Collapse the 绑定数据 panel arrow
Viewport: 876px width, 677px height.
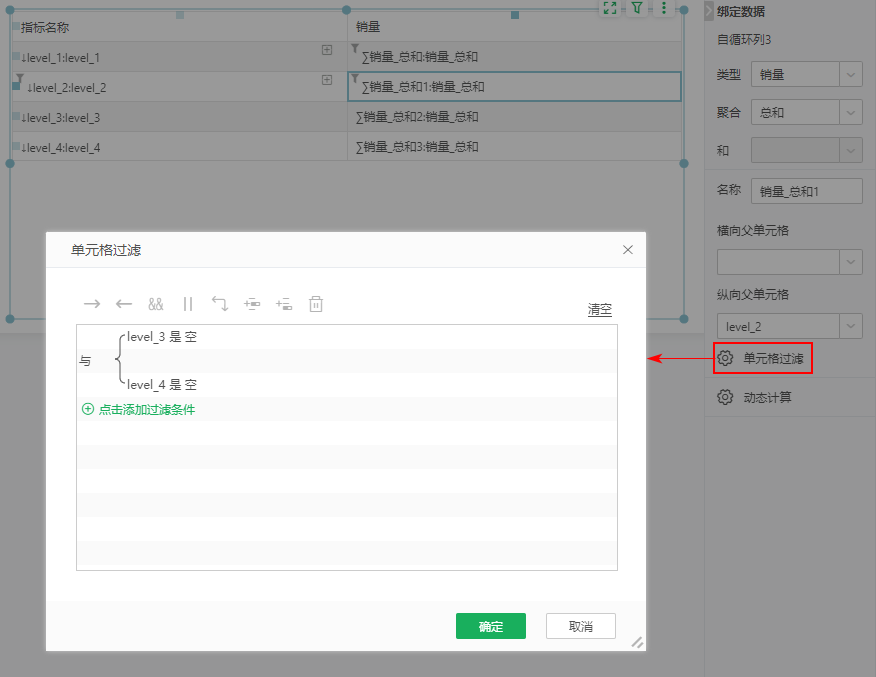tap(709, 11)
